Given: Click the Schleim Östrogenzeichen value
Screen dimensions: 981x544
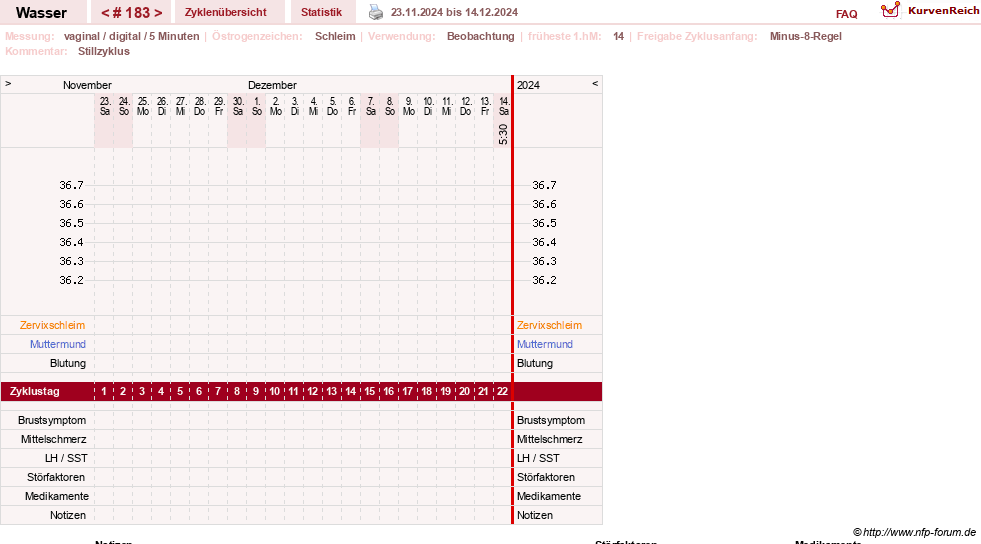Looking at the screenshot, I should (335, 36).
